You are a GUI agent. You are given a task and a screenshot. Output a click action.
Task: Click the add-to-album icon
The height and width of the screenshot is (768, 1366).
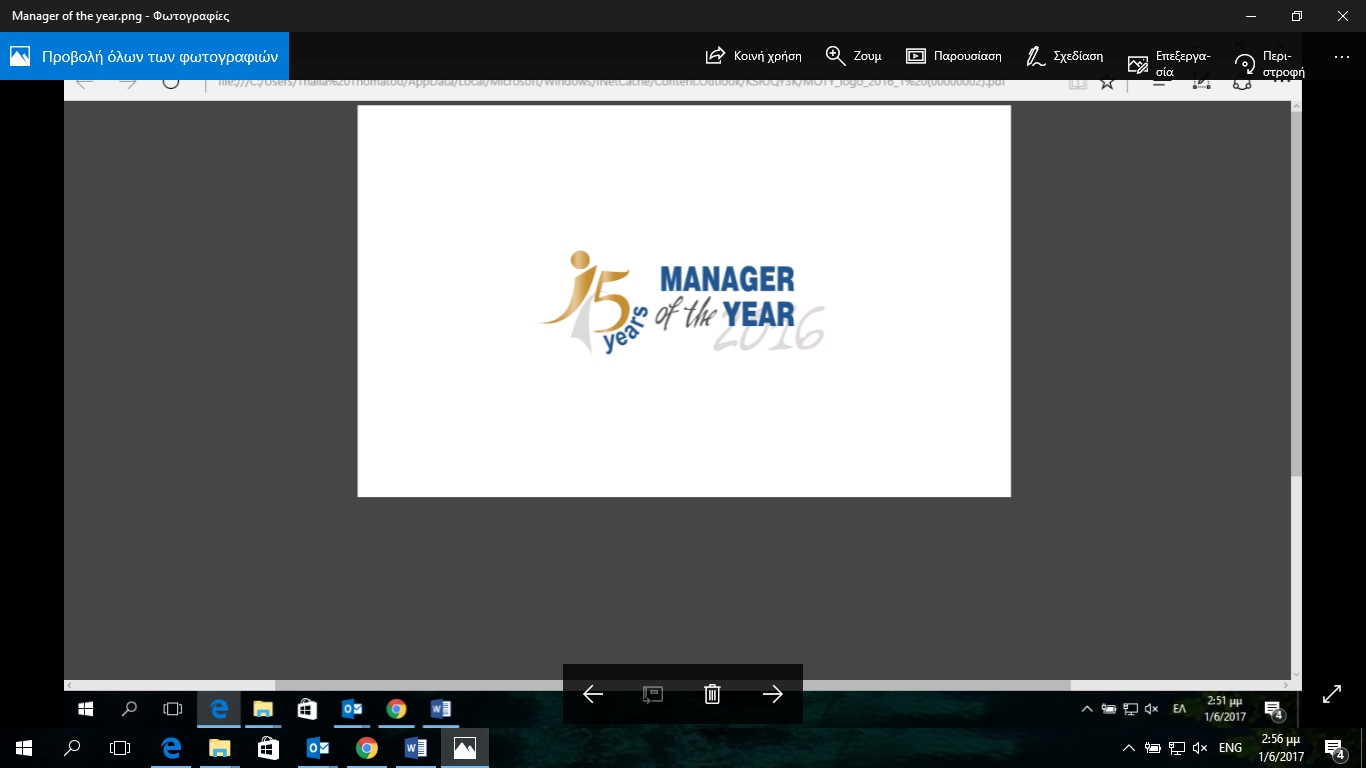[x=654, y=692]
